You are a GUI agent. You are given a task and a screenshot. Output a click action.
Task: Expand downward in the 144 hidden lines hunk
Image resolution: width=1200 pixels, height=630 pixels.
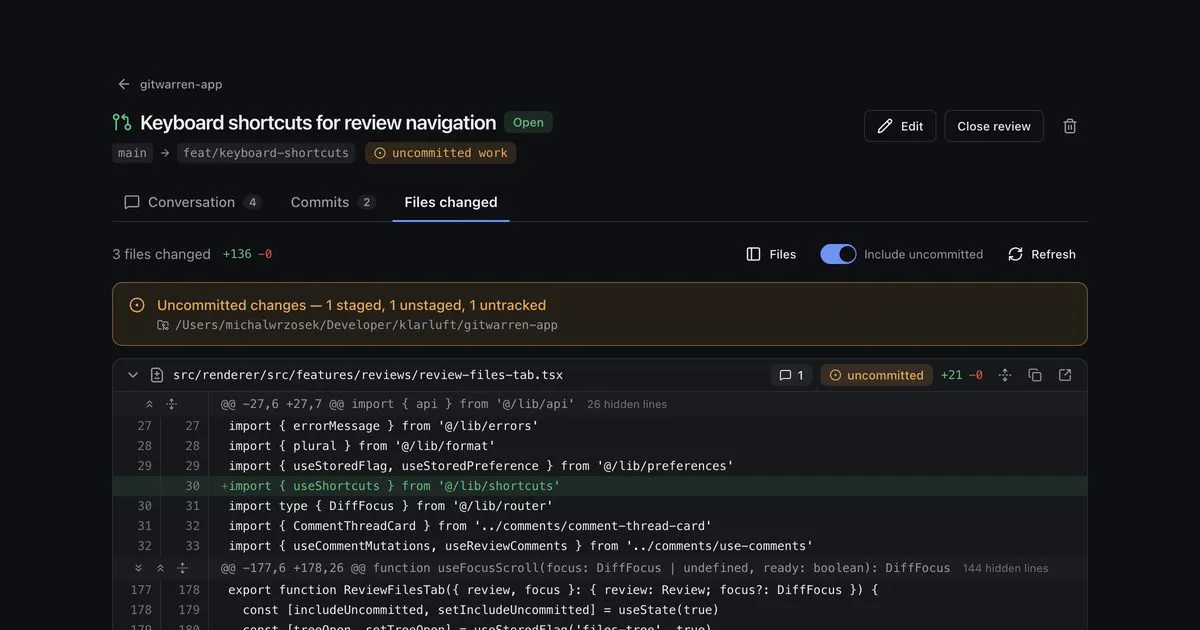coord(139,568)
